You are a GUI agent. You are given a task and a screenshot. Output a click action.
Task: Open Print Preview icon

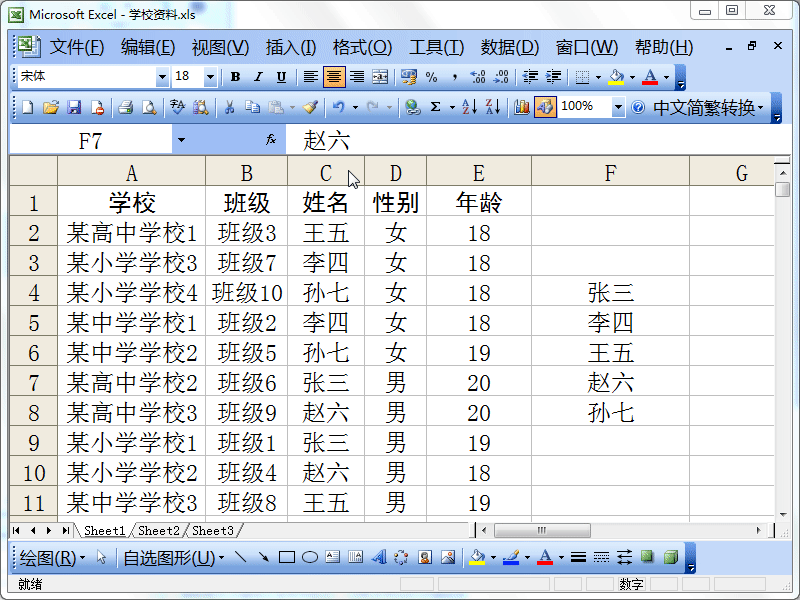point(148,107)
